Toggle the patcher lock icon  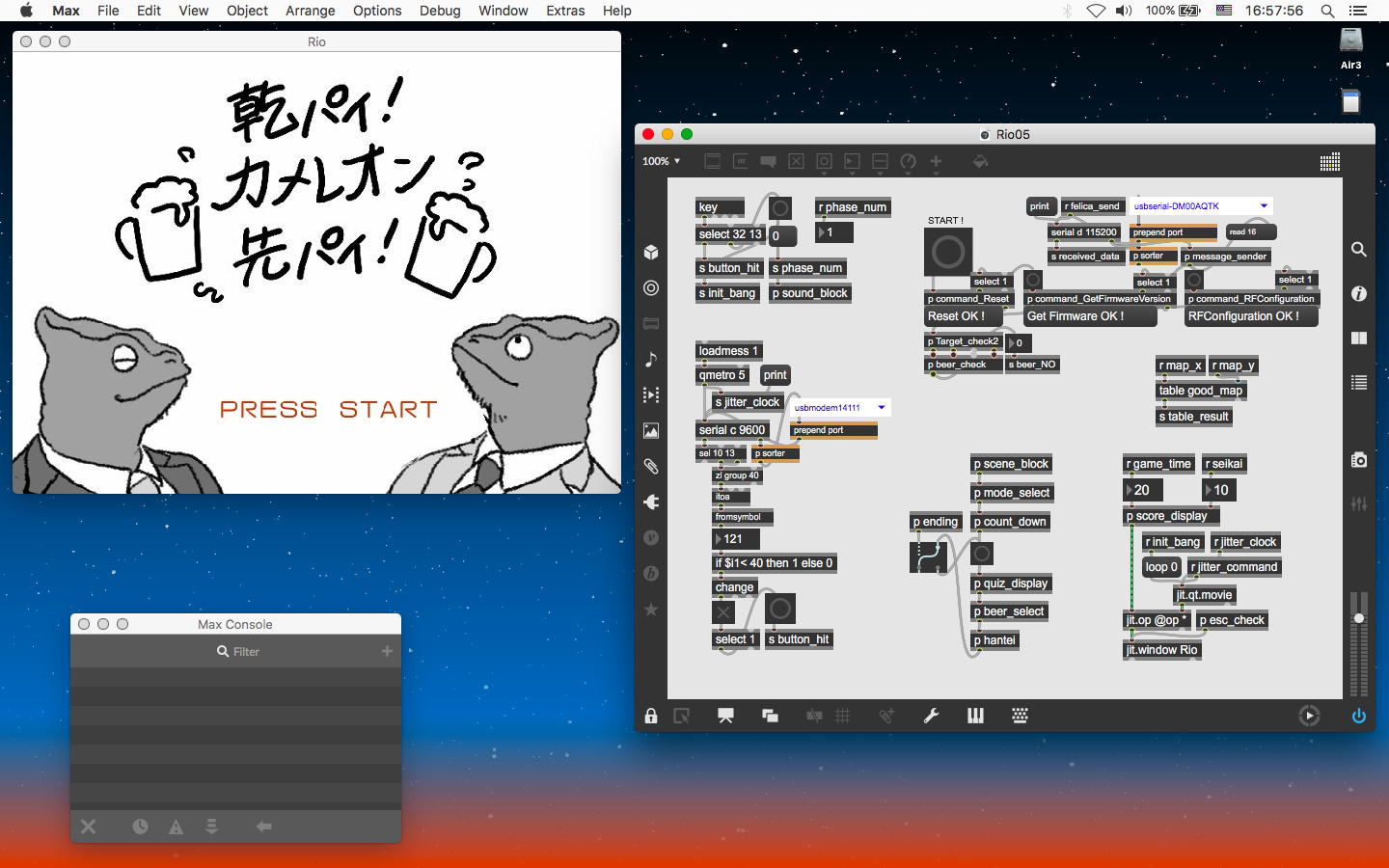pos(651,716)
